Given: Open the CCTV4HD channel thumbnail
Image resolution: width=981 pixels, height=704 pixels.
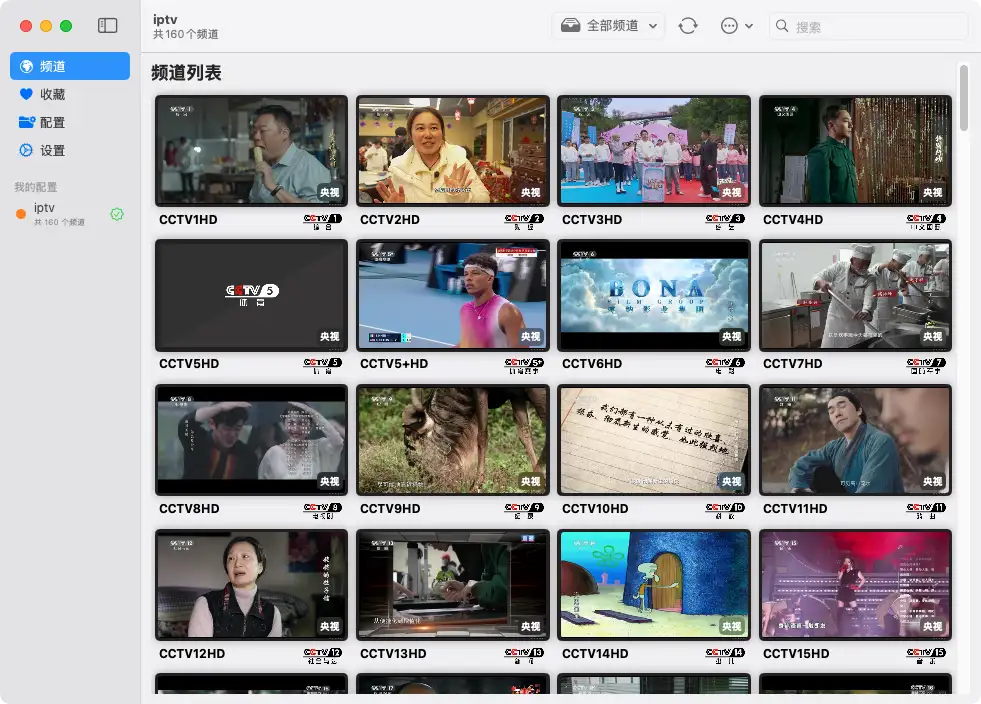Looking at the screenshot, I should pyautogui.click(x=855, y=151).
